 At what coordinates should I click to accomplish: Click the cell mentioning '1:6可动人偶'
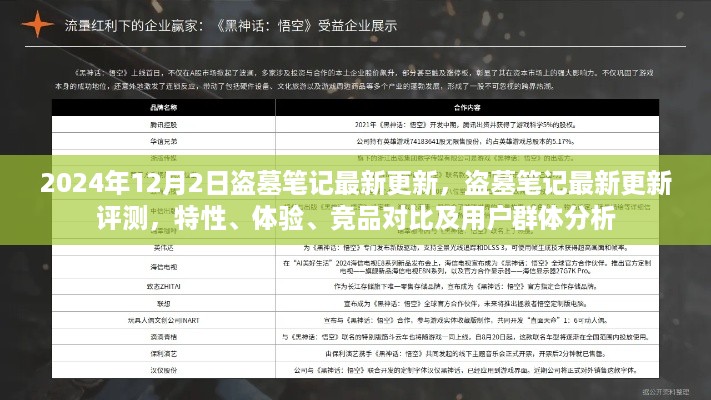467,320
